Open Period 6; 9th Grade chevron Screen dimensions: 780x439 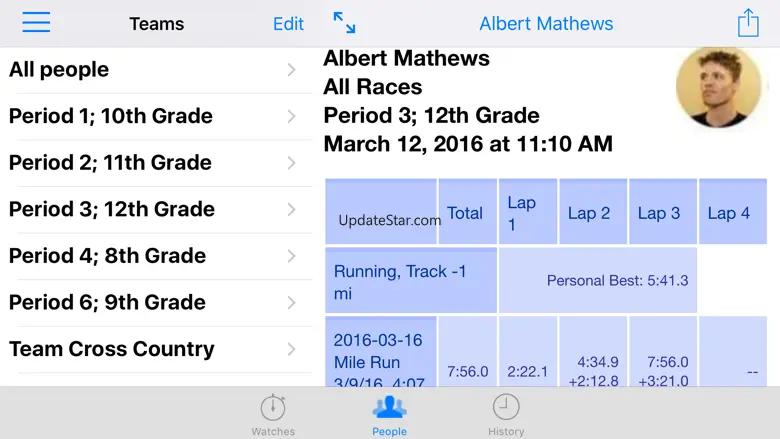292,302
